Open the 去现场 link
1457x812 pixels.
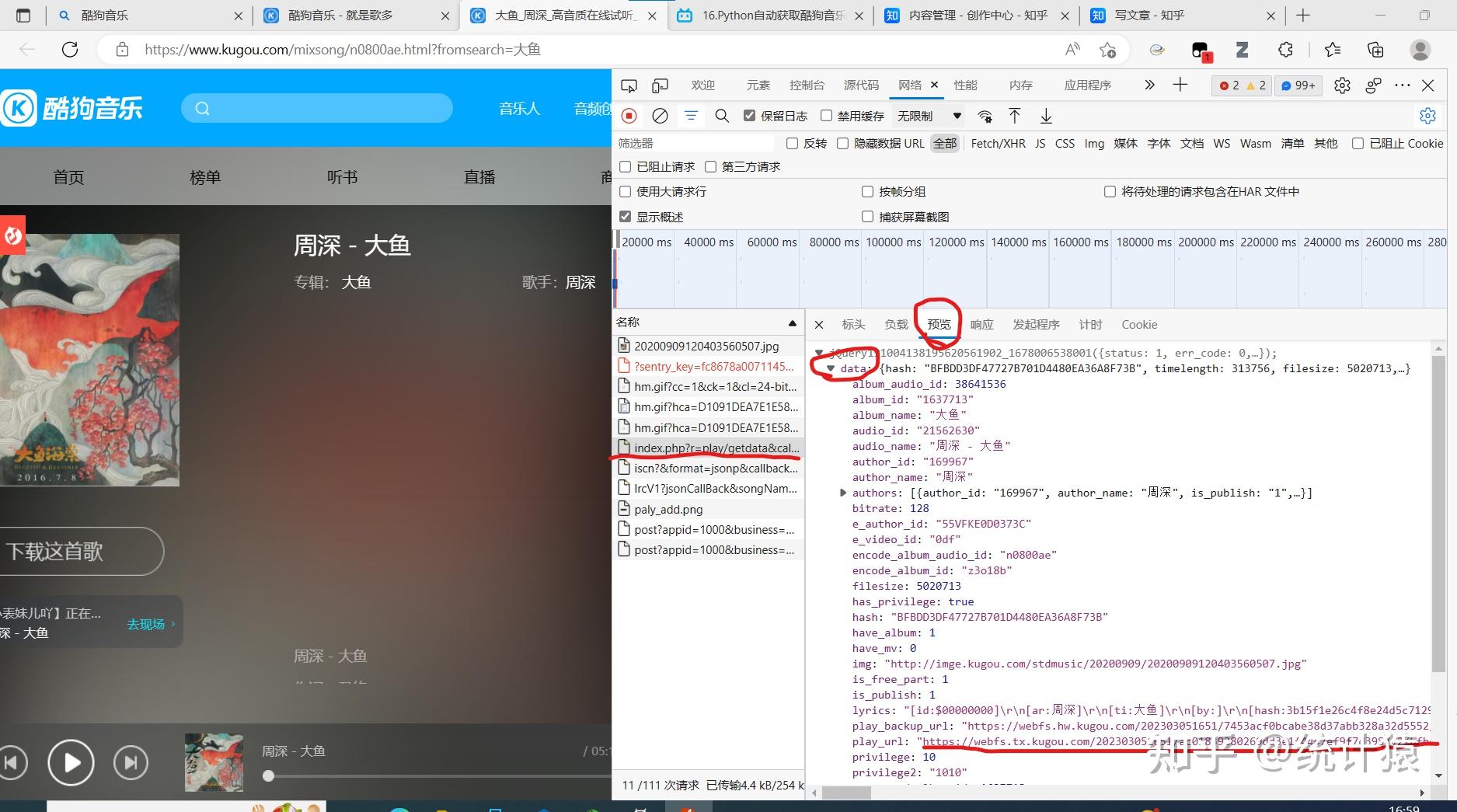(151, 624)
